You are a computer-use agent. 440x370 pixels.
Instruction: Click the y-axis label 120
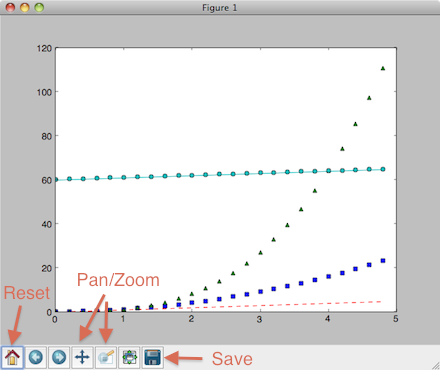click(x=44, y=49)
